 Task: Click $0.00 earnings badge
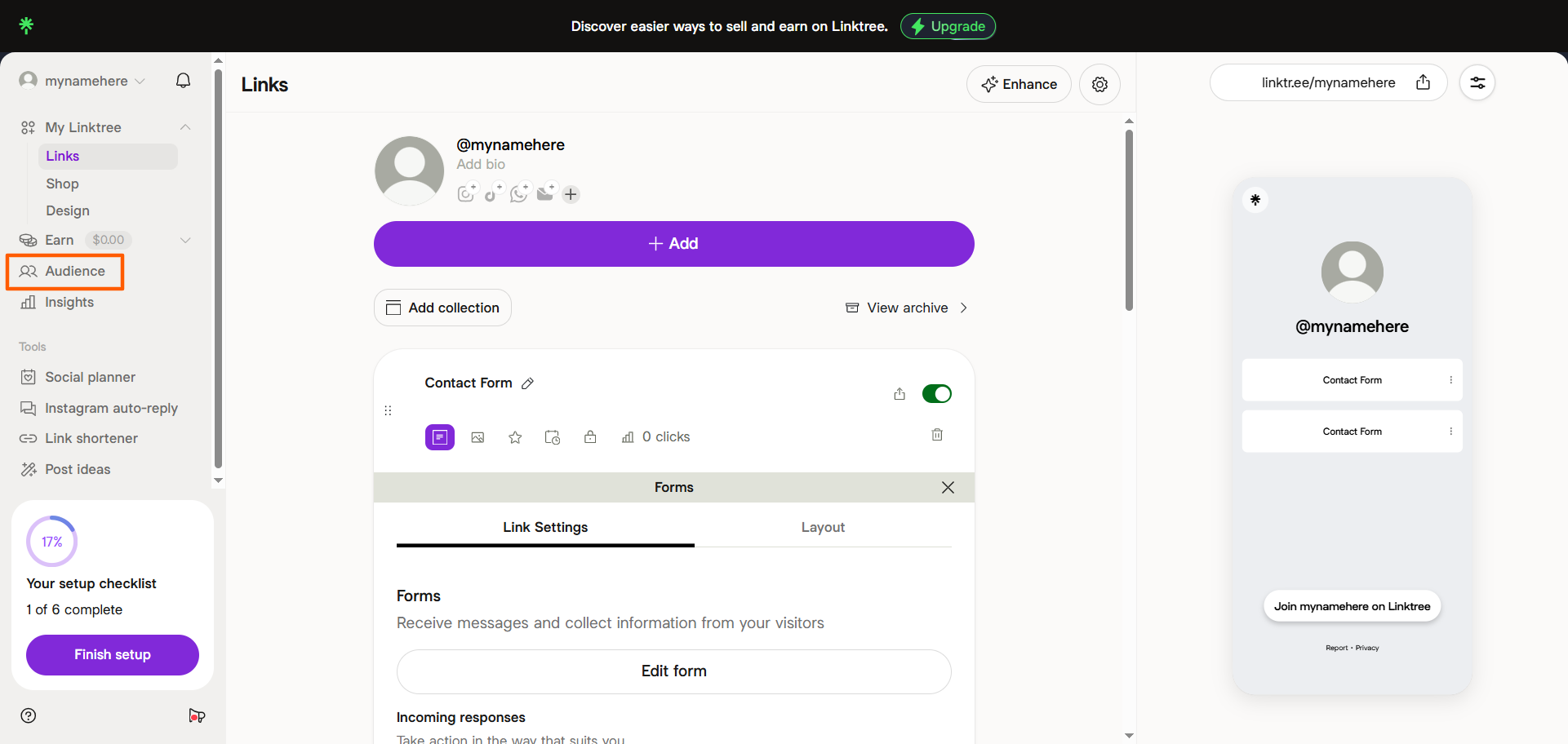109,240
